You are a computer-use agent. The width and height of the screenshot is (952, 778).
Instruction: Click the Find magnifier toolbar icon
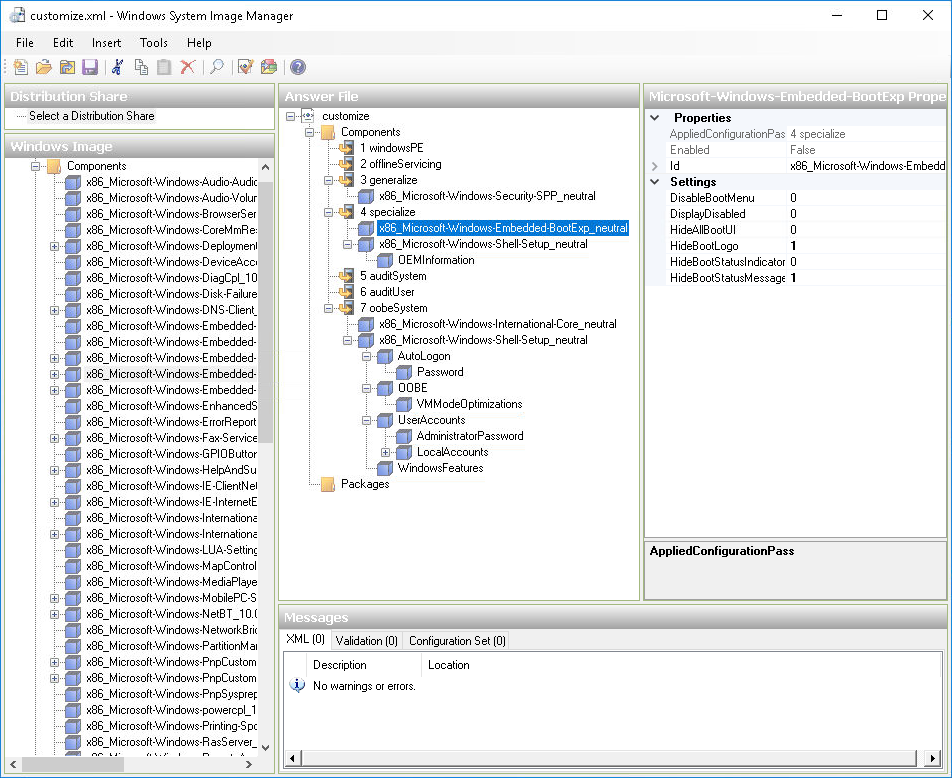coord(217,67)
